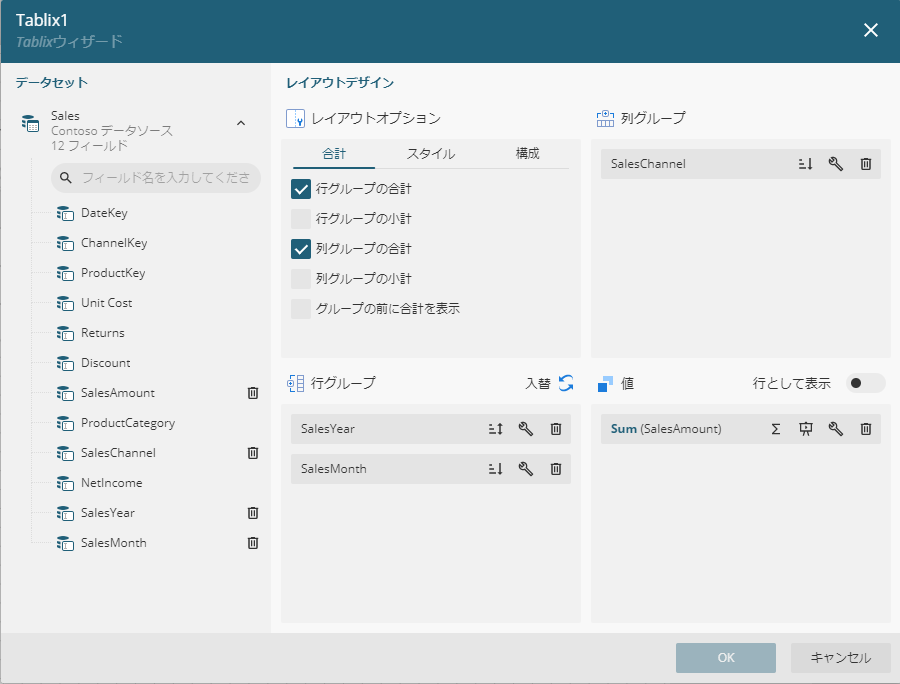Open wrench settings for Sum(SalesAmount) value
This screenshot has height=684, width=900.
click(836, 429)
